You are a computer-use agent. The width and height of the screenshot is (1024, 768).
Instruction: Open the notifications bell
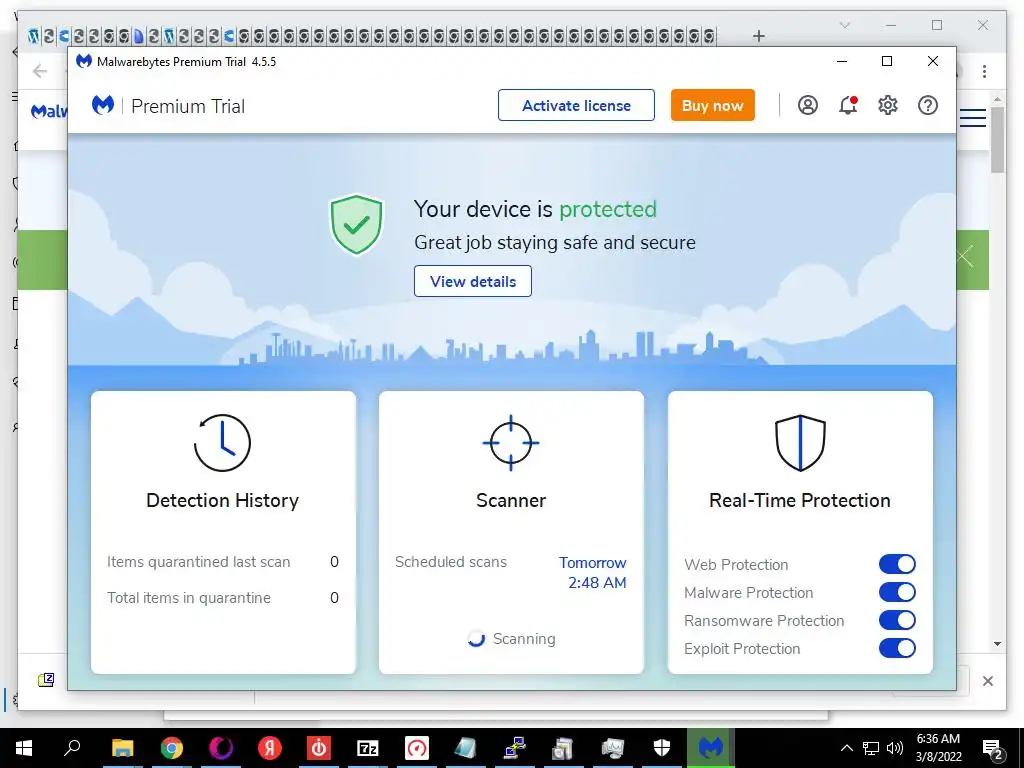click(848, 105)
